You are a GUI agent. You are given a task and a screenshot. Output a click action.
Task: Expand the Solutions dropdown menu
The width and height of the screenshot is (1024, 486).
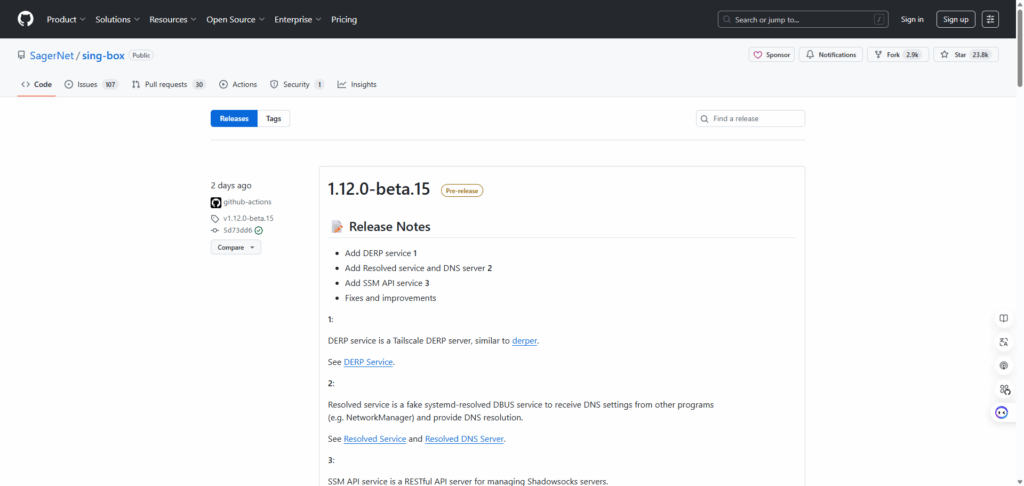[117, 19]
